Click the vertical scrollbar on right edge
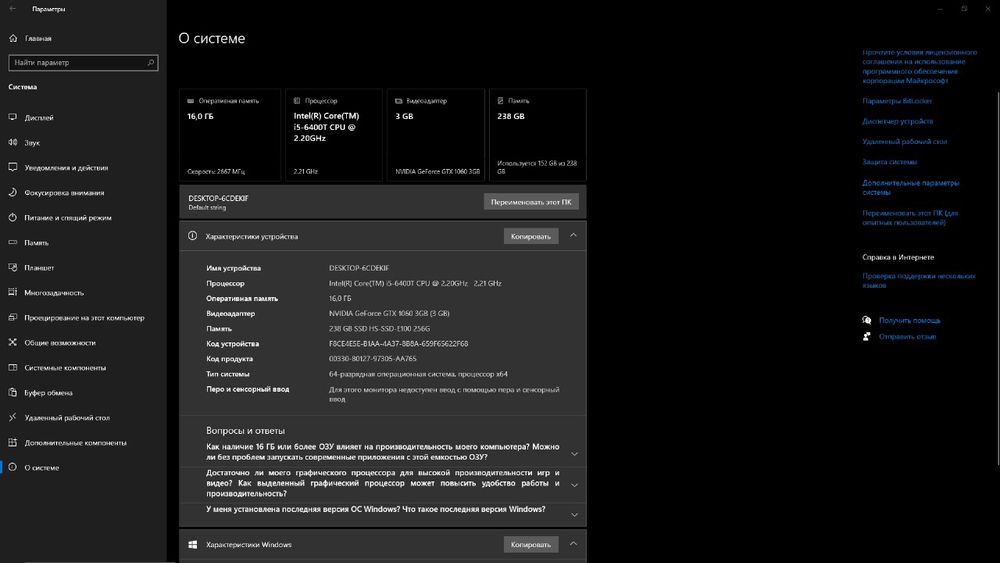The width and height of the screenshot is (1000, 563). click(997, 279)
